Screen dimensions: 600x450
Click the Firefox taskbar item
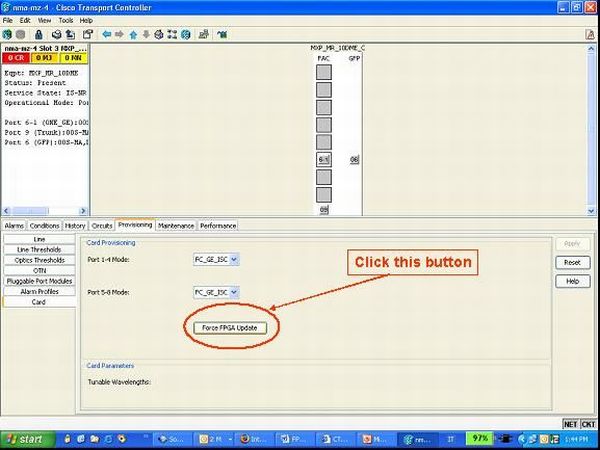click(x=253, y=439)
